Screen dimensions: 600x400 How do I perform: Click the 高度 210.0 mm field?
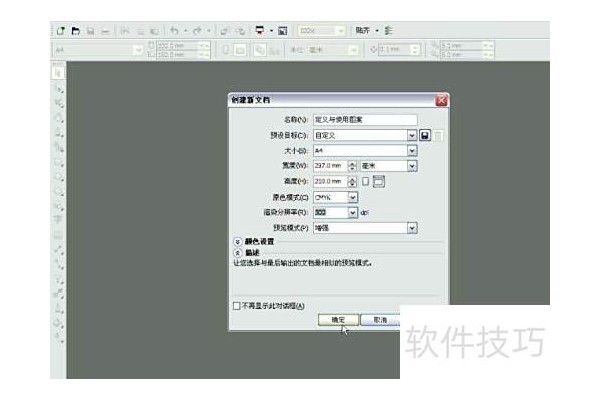[330, 181]
